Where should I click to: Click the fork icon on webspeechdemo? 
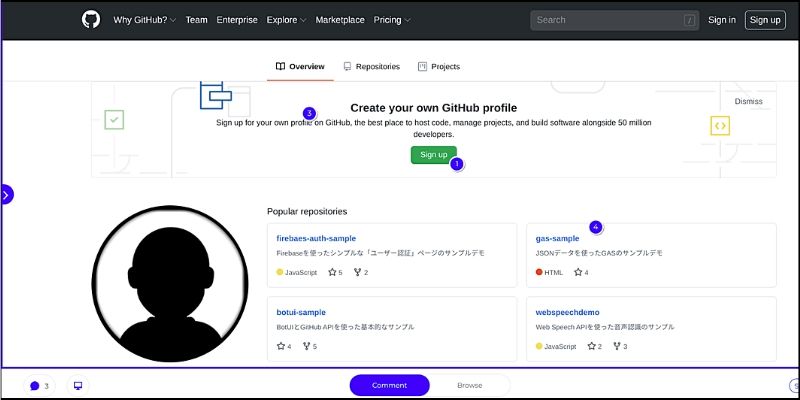point(617,346)
